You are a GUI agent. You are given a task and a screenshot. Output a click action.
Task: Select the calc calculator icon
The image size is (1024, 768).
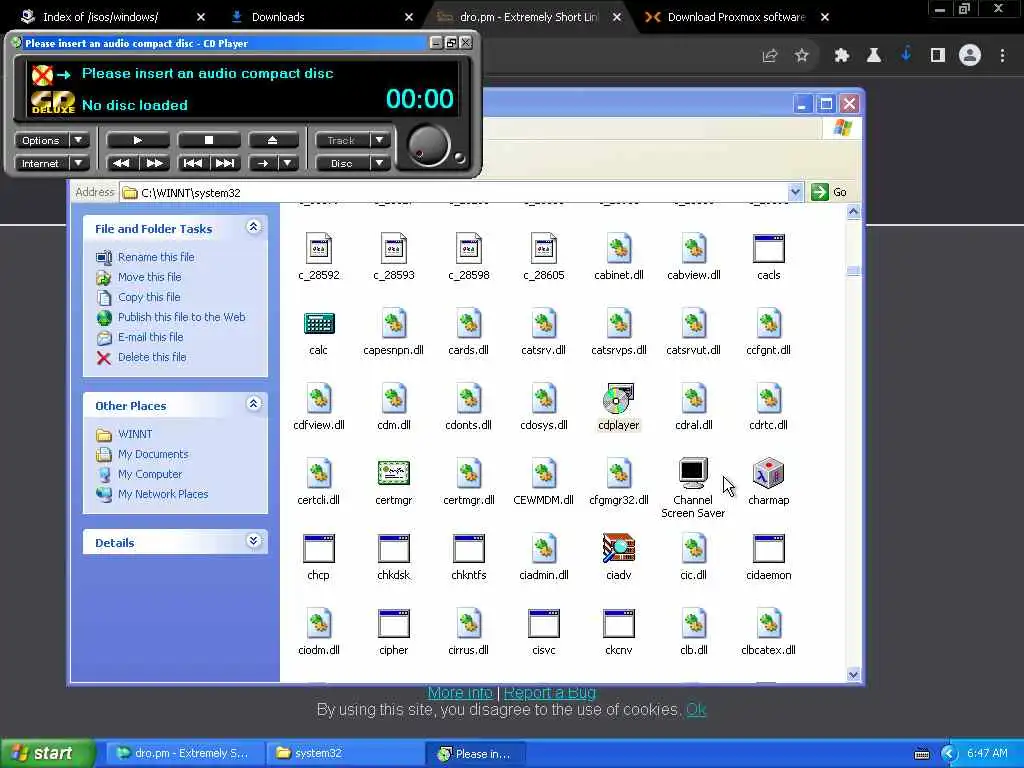319,324
